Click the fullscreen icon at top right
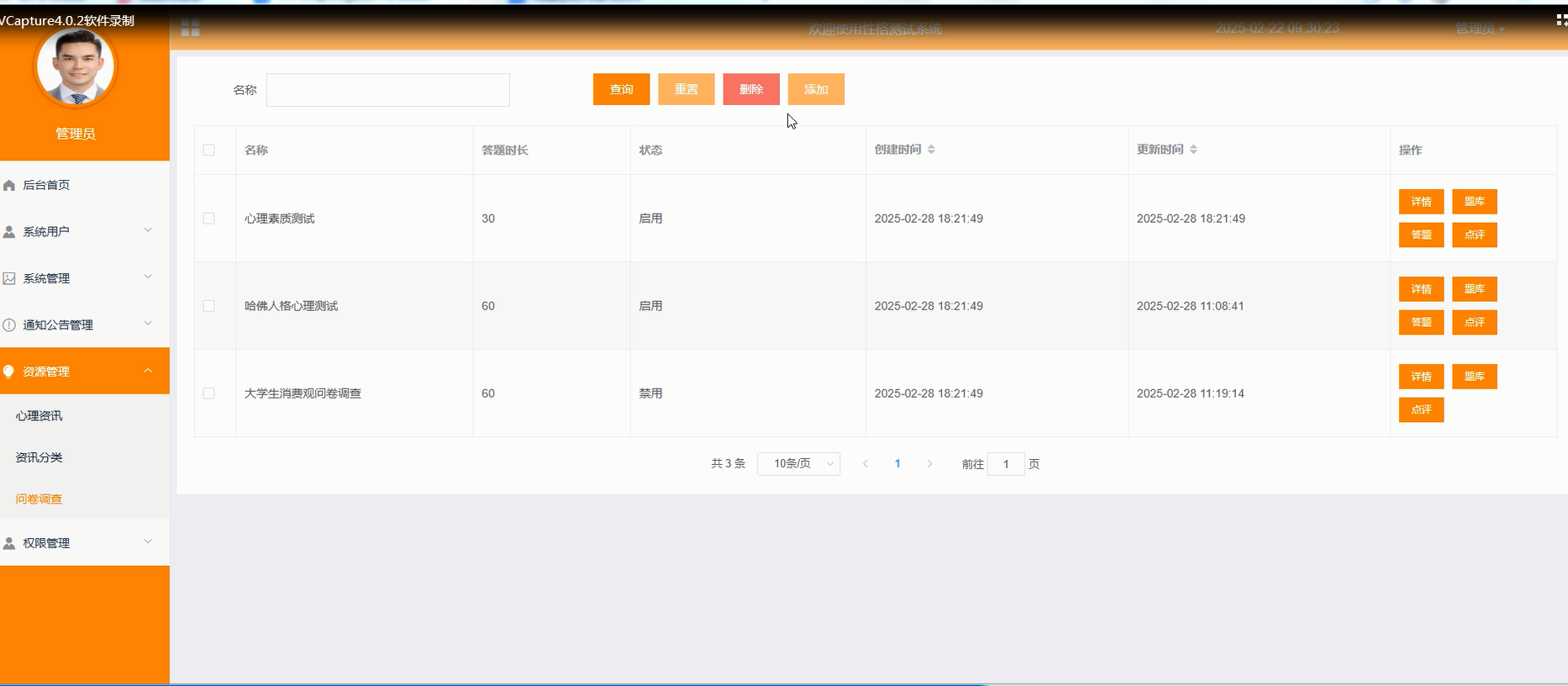Image resolution: width=1568 pixels, height=686 pixels. point(1561,19)
